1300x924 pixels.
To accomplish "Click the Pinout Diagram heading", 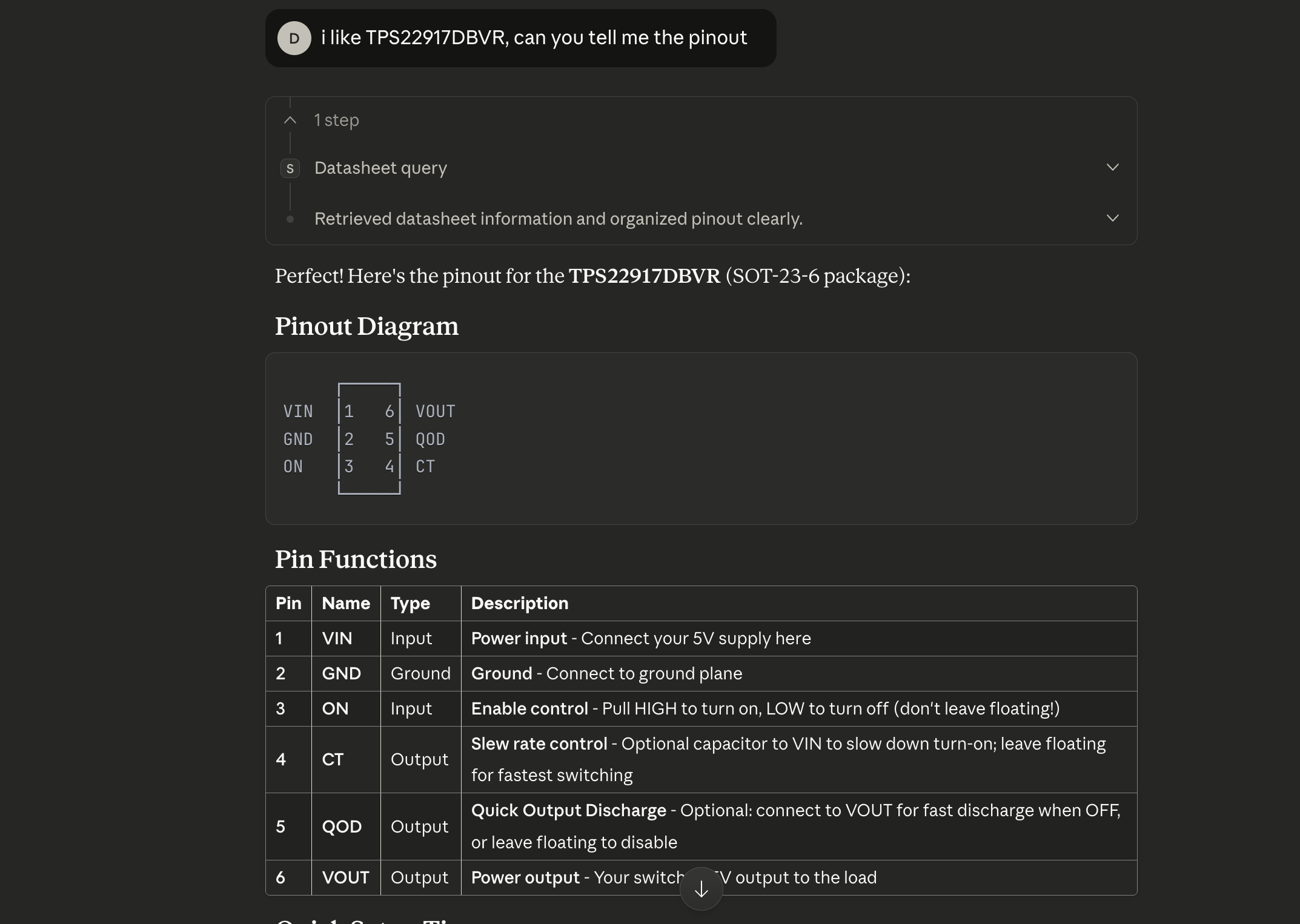I will pos(366,327).
